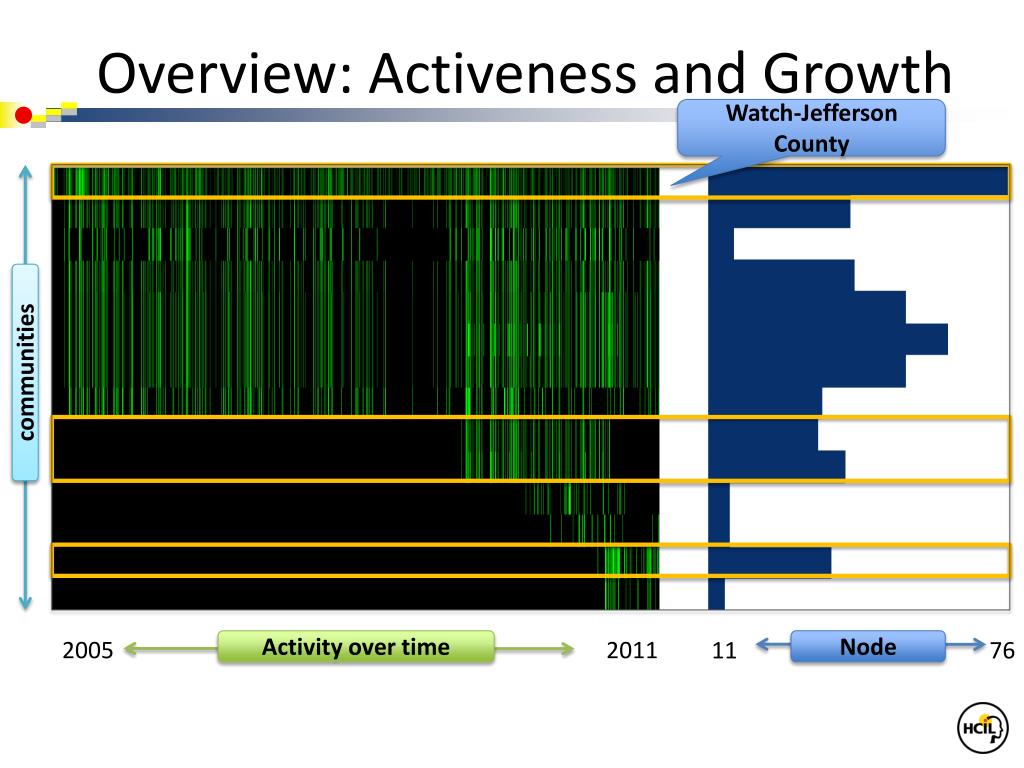Click the Activity over time label

356,647
